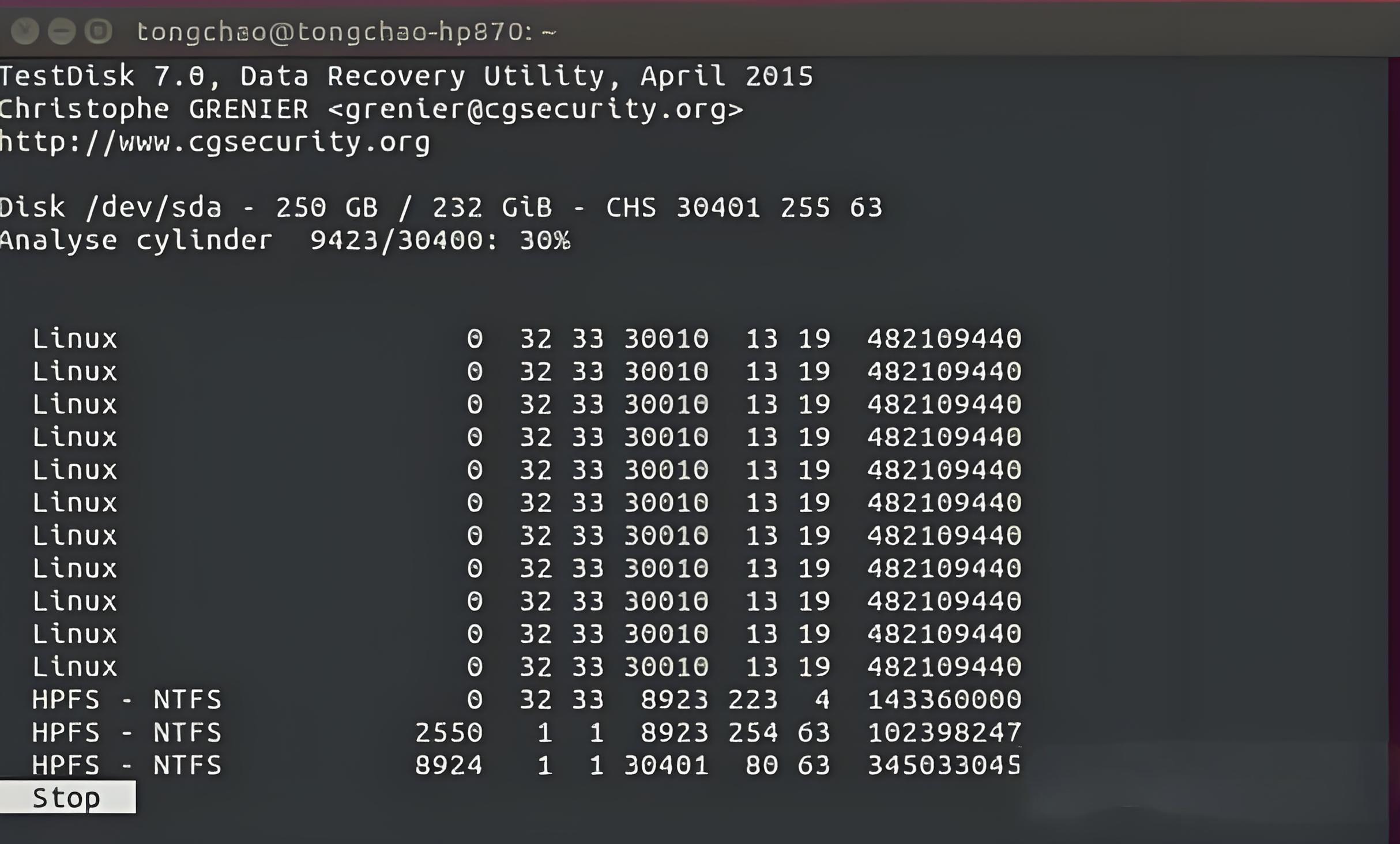
Task: Click the Disk /dev/sda text
Action: [x=111, y=208]
